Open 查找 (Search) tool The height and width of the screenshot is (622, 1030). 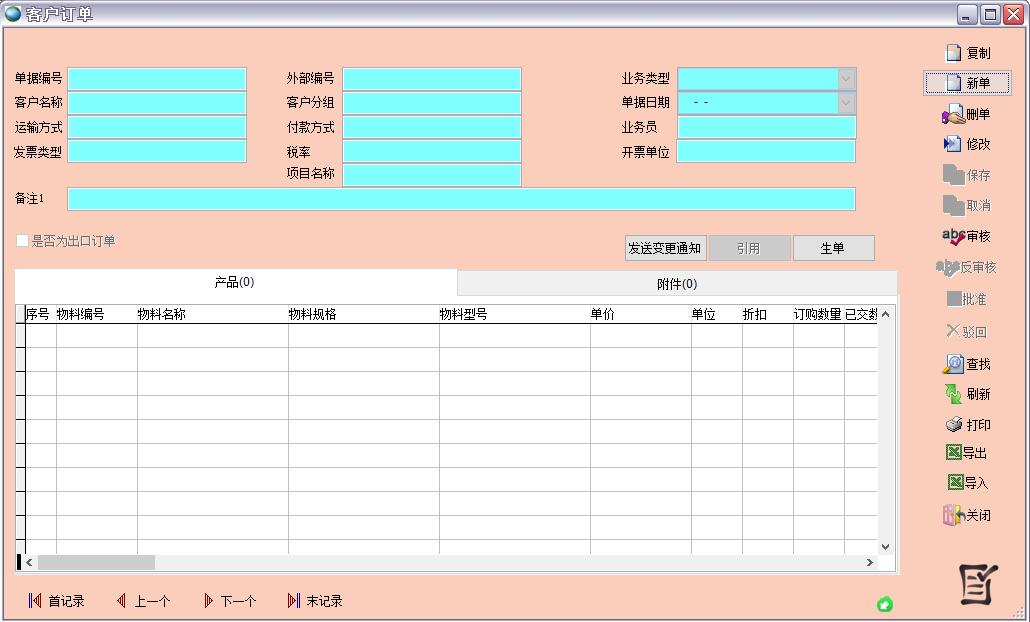click(966, 364)
